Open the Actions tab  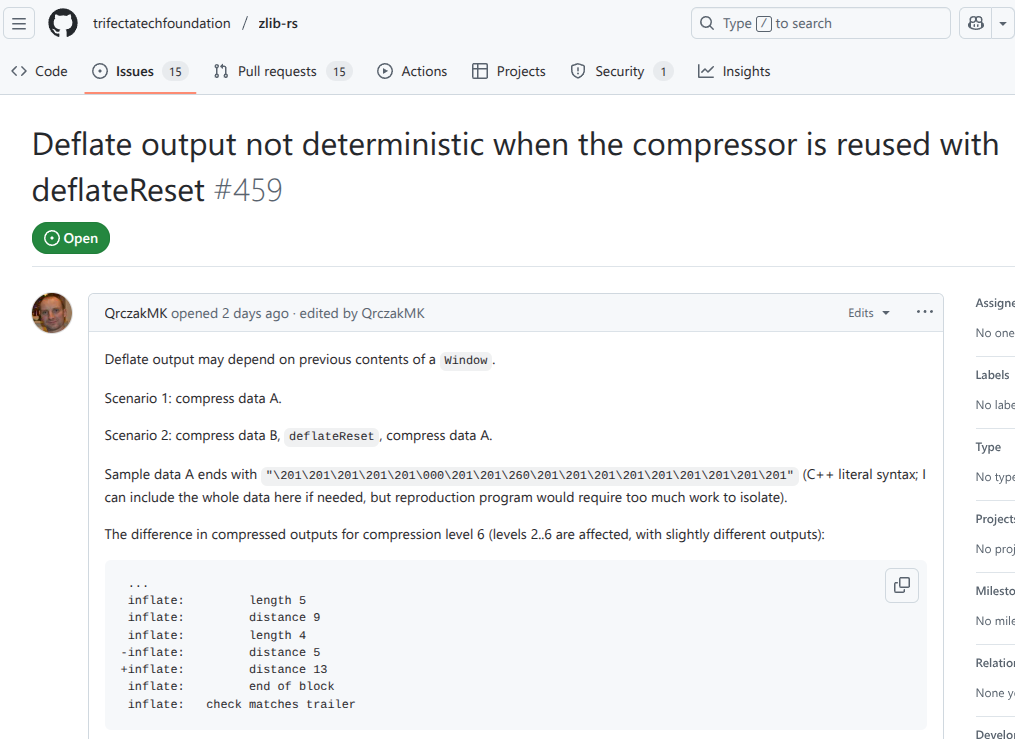(x=412, y=71)
